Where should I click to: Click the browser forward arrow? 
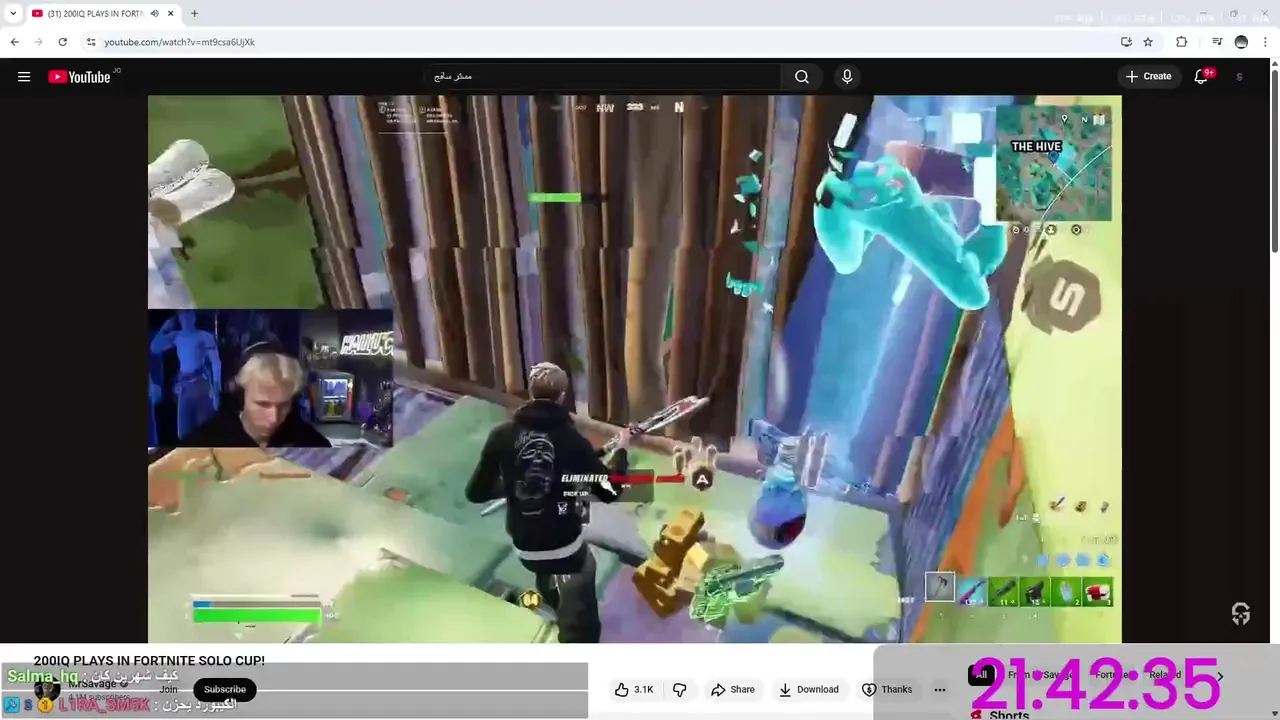[38, 42]
